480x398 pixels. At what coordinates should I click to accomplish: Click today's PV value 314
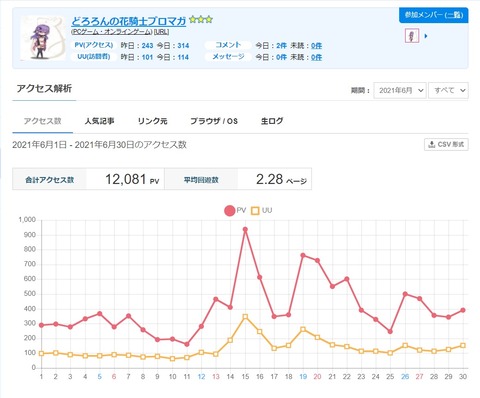pos(183,46)
